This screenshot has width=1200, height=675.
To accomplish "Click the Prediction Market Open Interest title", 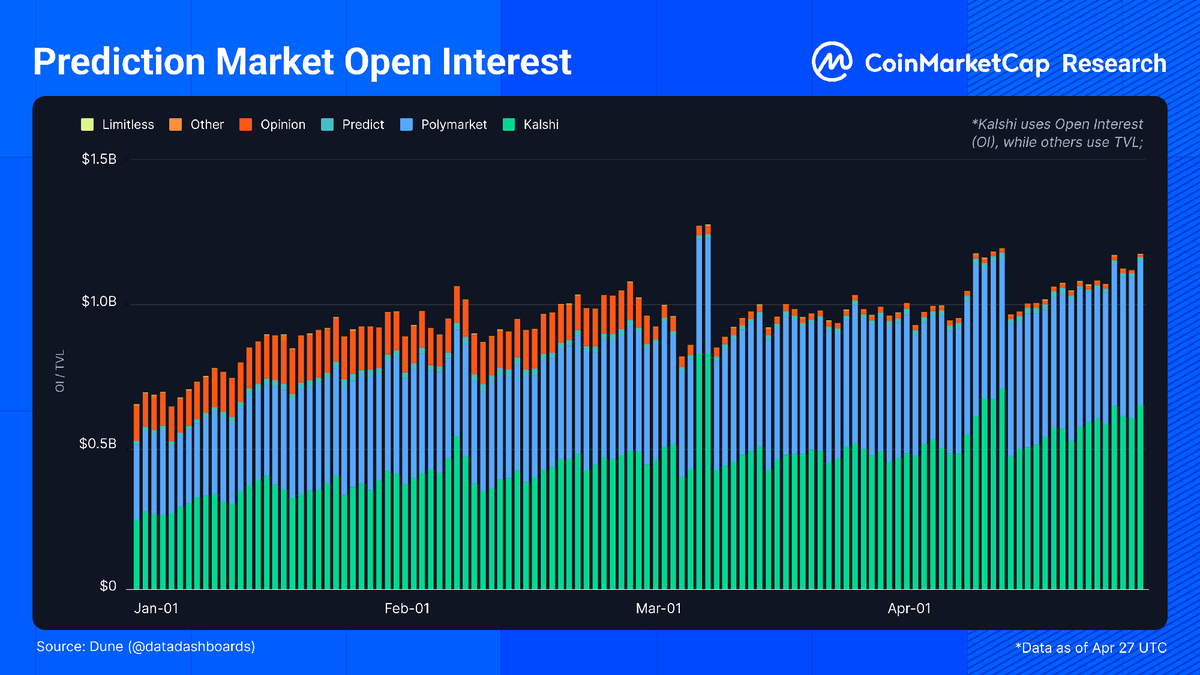I will coord(303,62).
